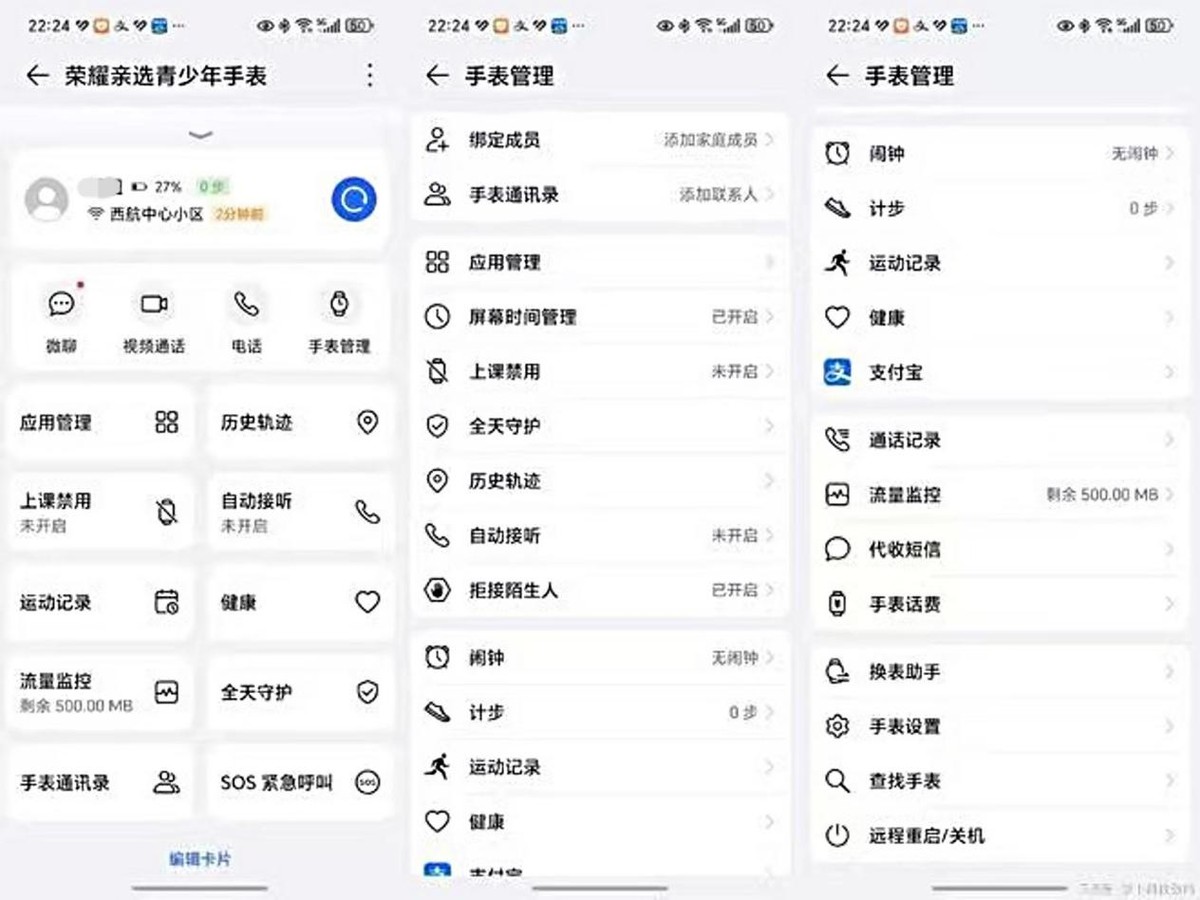Expand 通话记录 row chevron

(1170, 440)
